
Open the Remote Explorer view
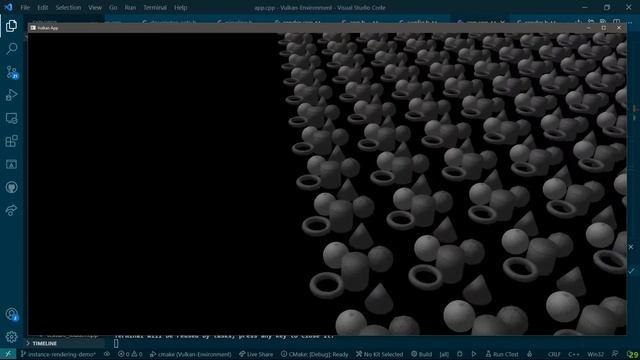tap(11, 118)
